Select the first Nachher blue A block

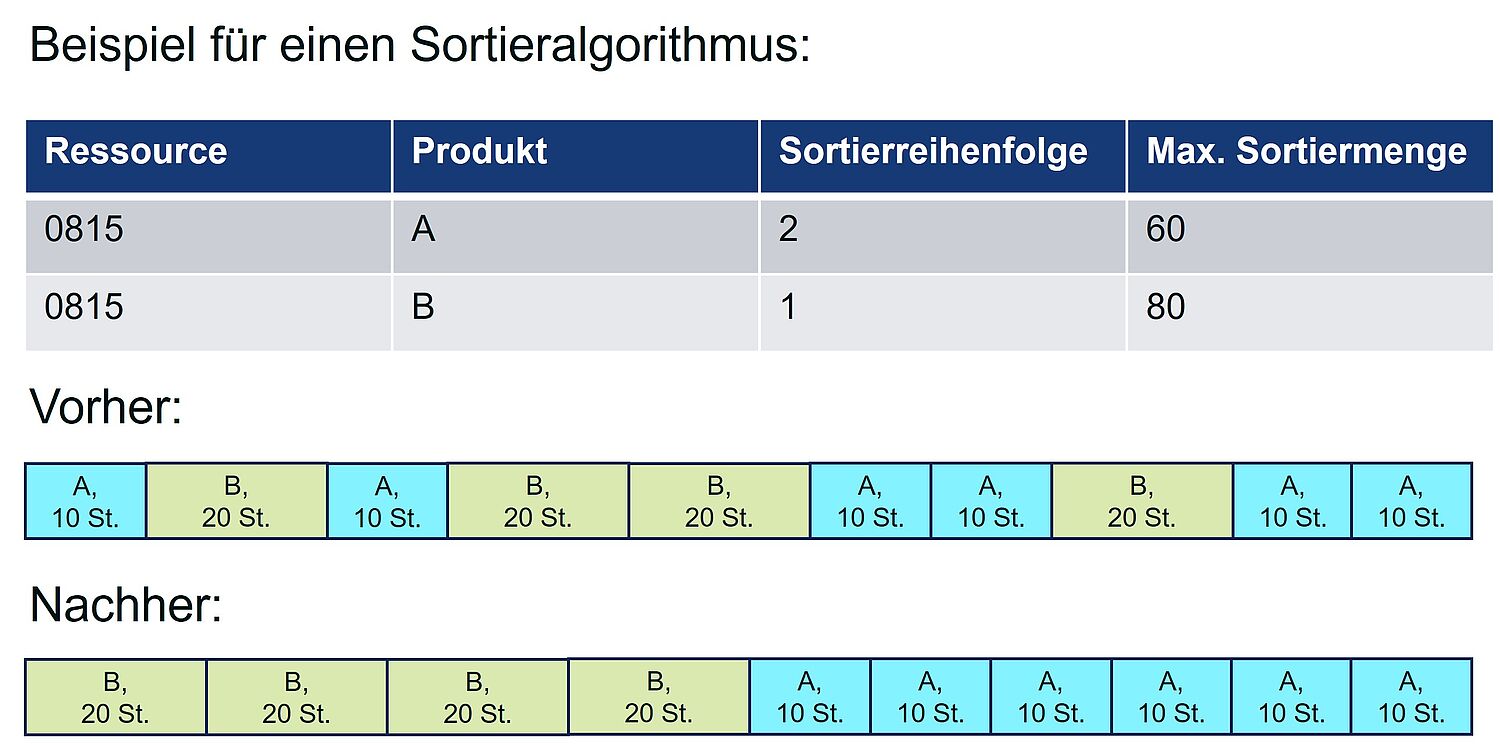(810, 696)
